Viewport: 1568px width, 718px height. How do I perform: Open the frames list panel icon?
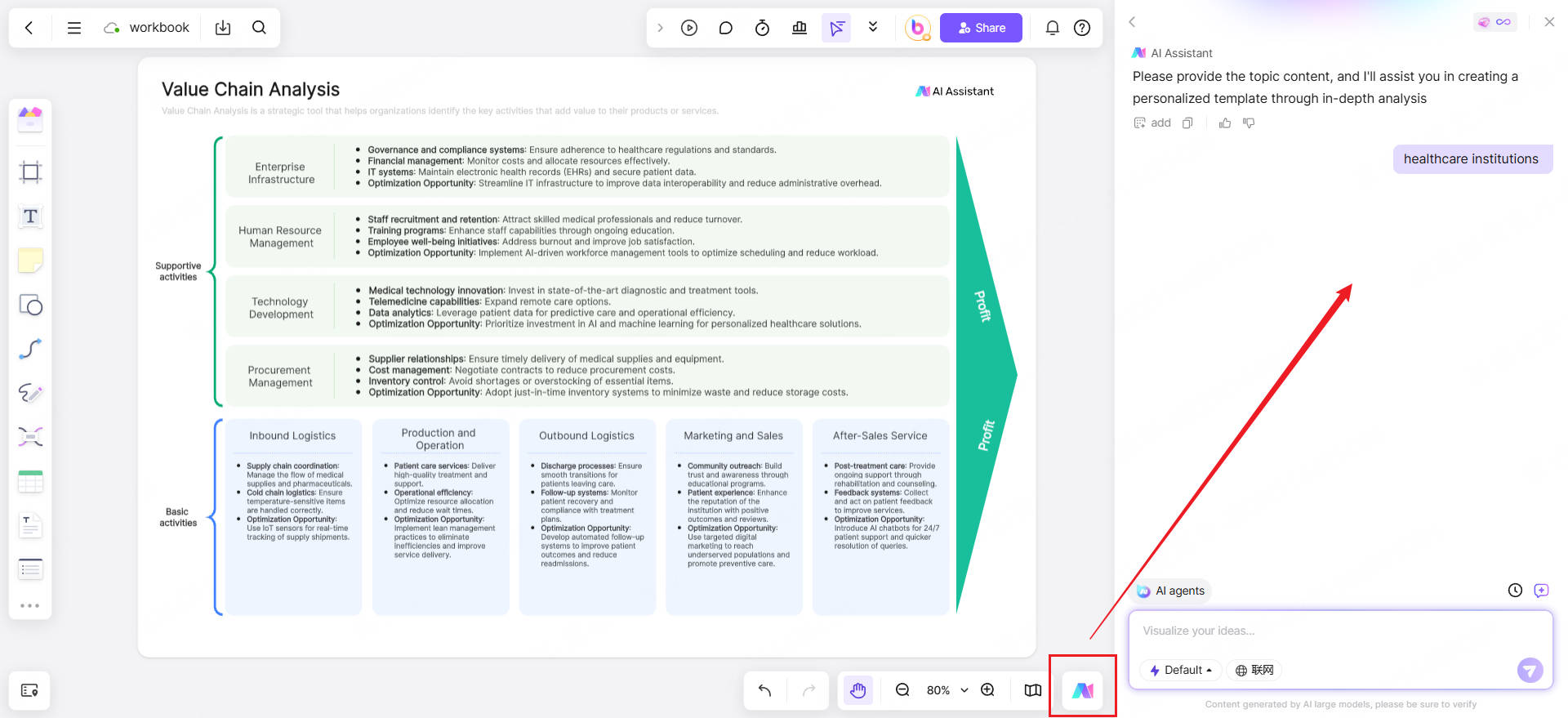pos(29,690)
